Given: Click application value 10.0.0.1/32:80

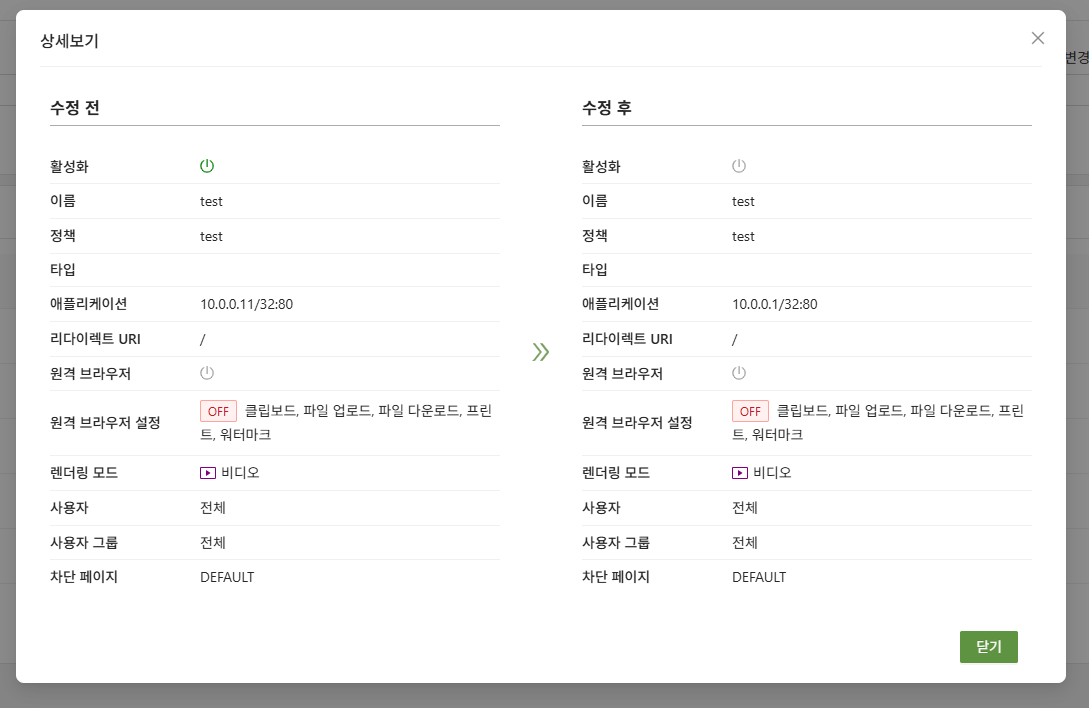Looking at the screenshot, I should (x=774, y=304).
